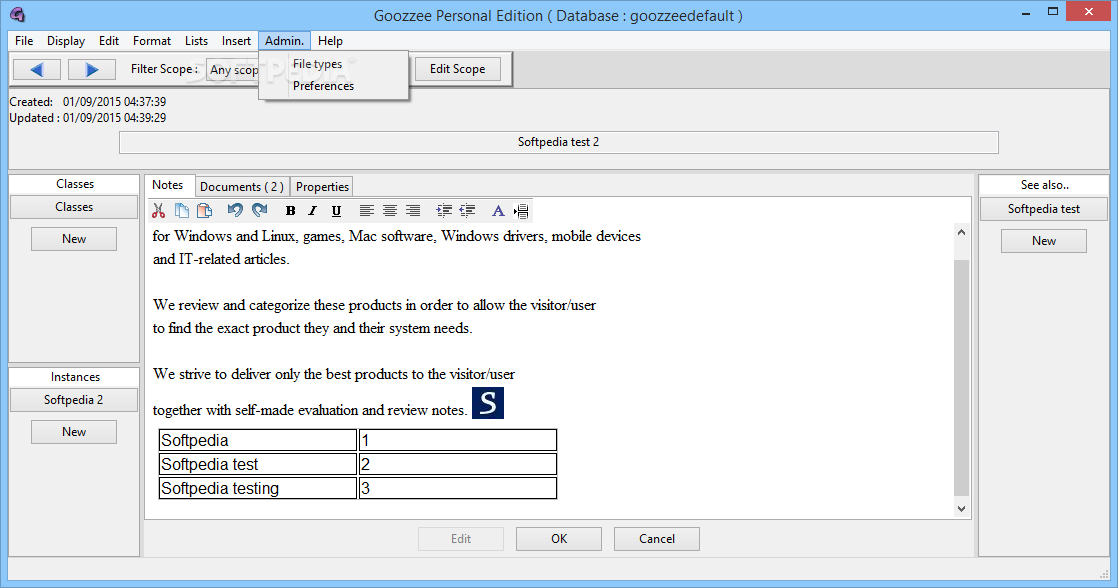Click the Softpedia 'S' image in notes
The width and height of the screenshot is (1118, 588).
click(x=488, y=403)
